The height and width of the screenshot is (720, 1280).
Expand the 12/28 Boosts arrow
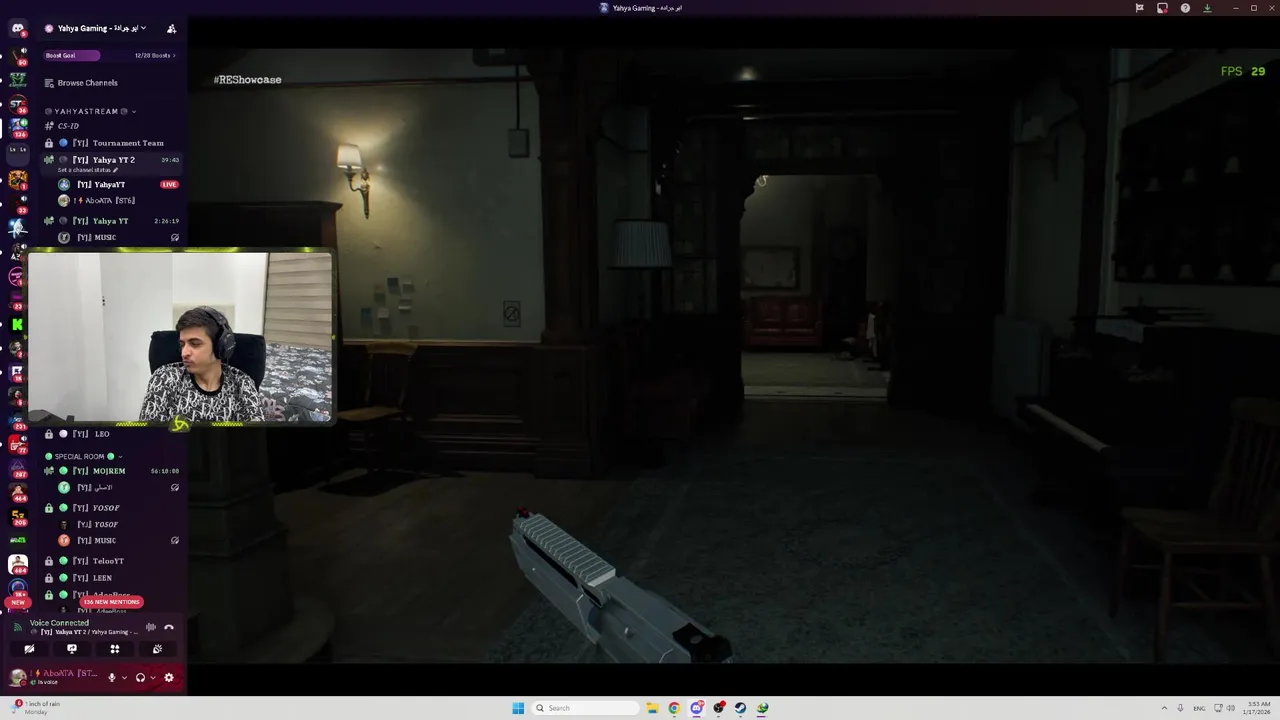coord(174,56)
